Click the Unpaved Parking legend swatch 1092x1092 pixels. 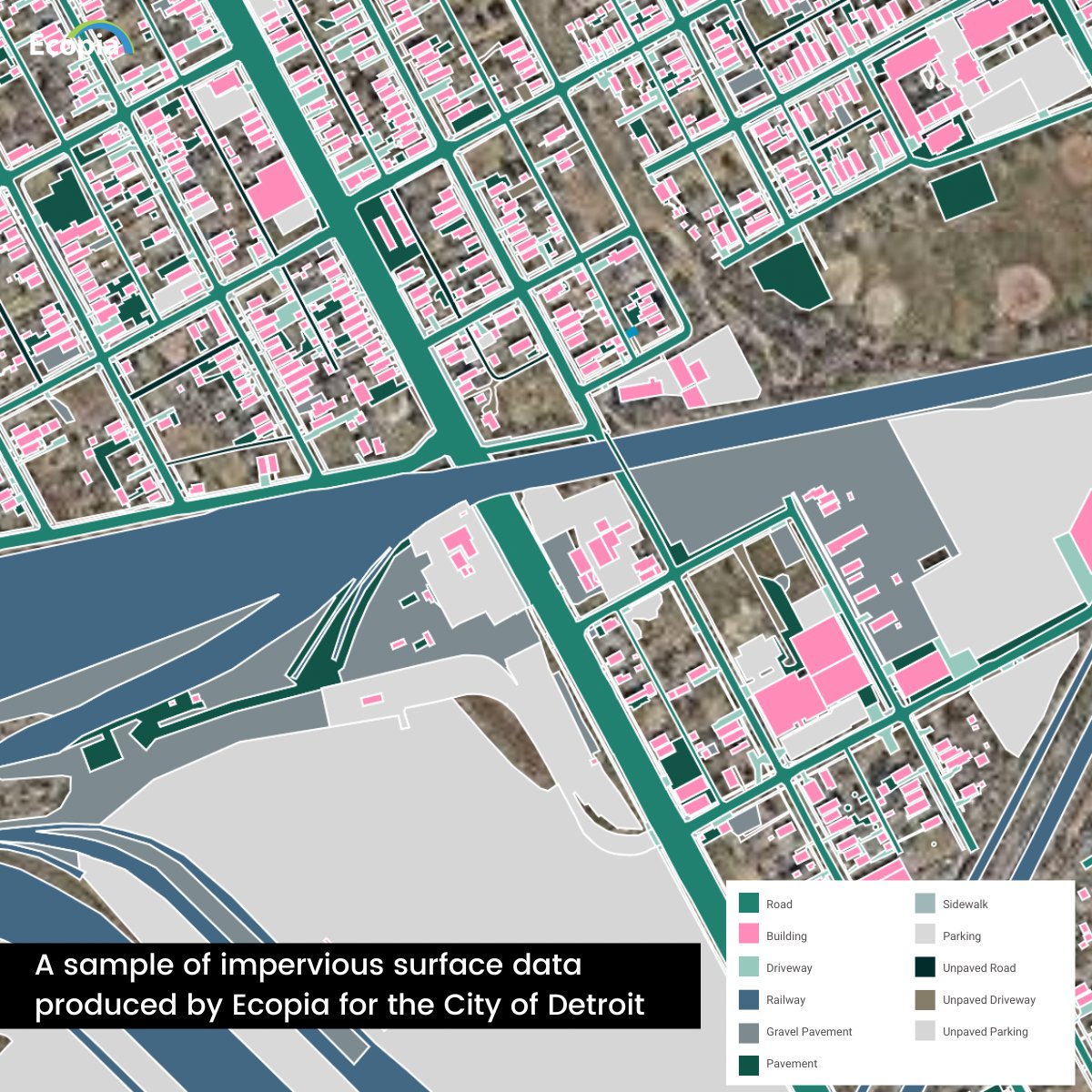[925, 1031]
